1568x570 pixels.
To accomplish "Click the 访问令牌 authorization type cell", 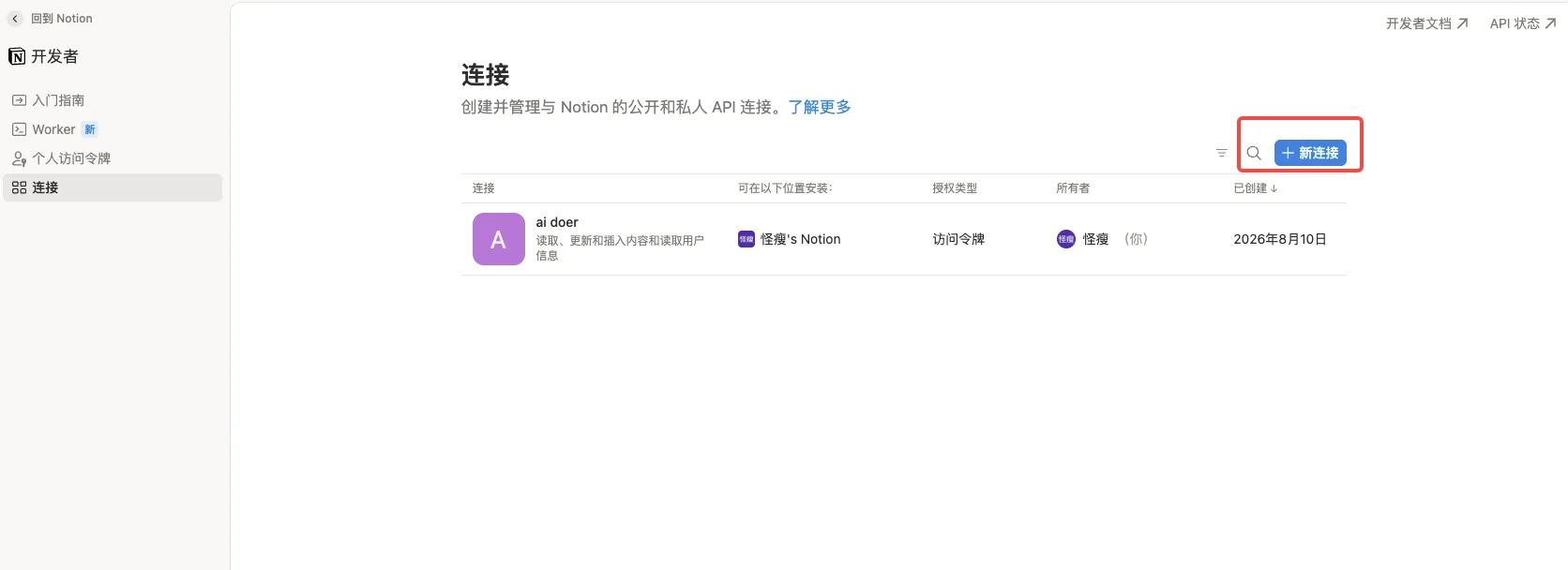I will coord(958,239).
